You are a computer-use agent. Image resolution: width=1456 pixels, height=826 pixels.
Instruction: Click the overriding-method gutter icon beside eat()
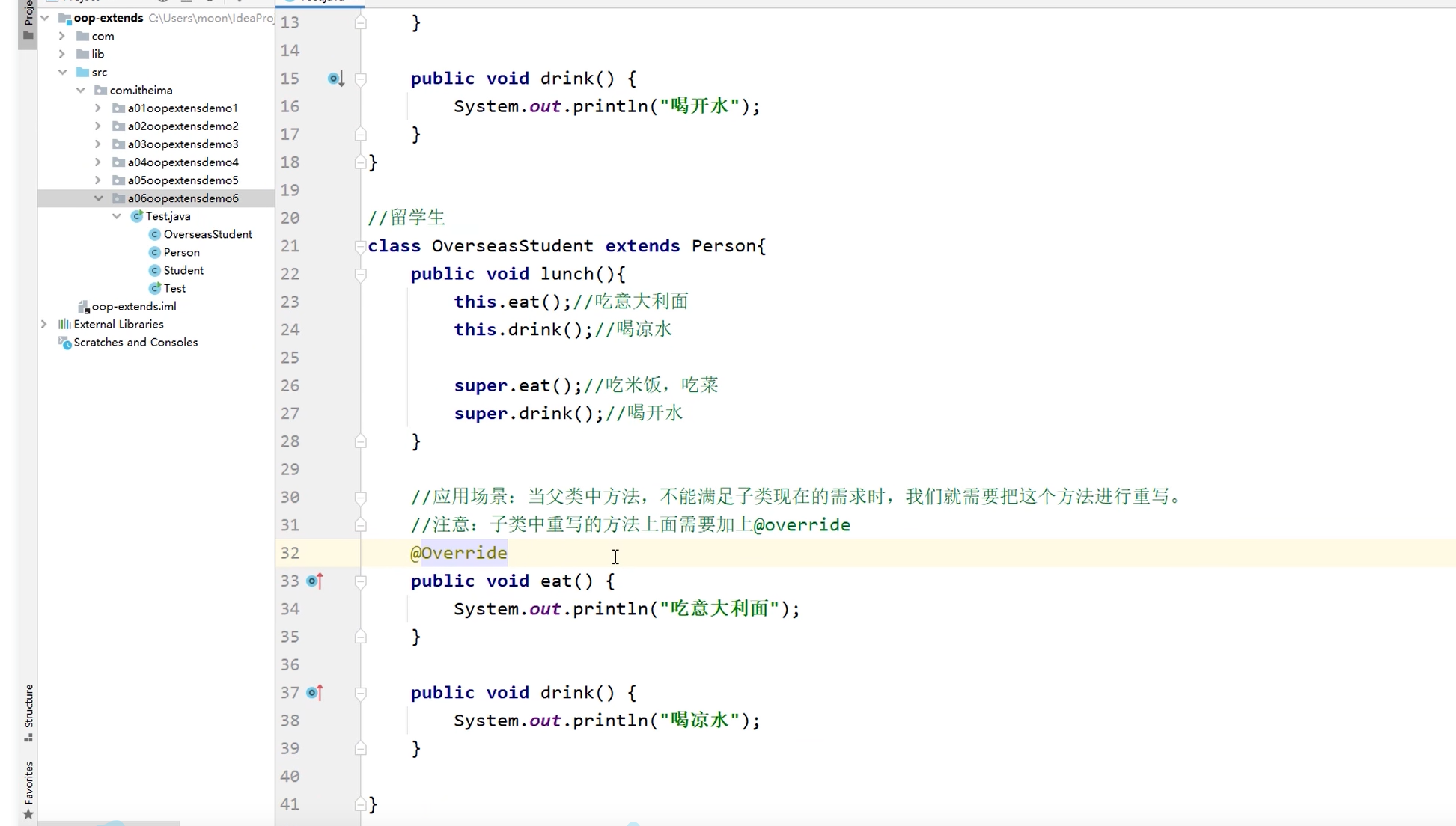314,581
